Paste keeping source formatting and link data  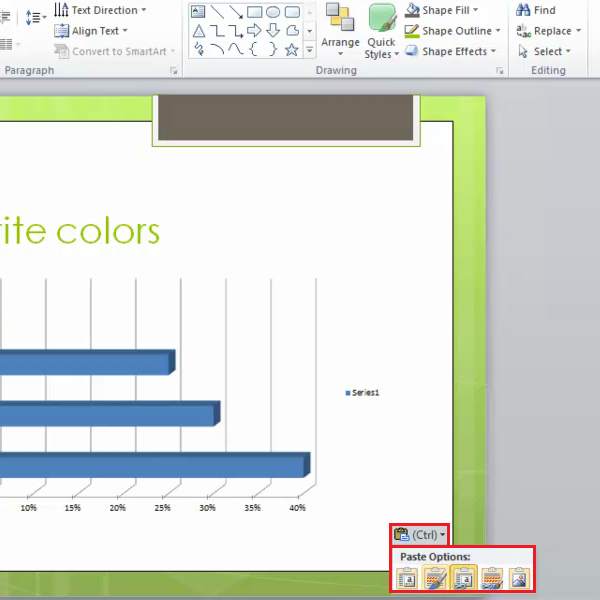[492, 578]
